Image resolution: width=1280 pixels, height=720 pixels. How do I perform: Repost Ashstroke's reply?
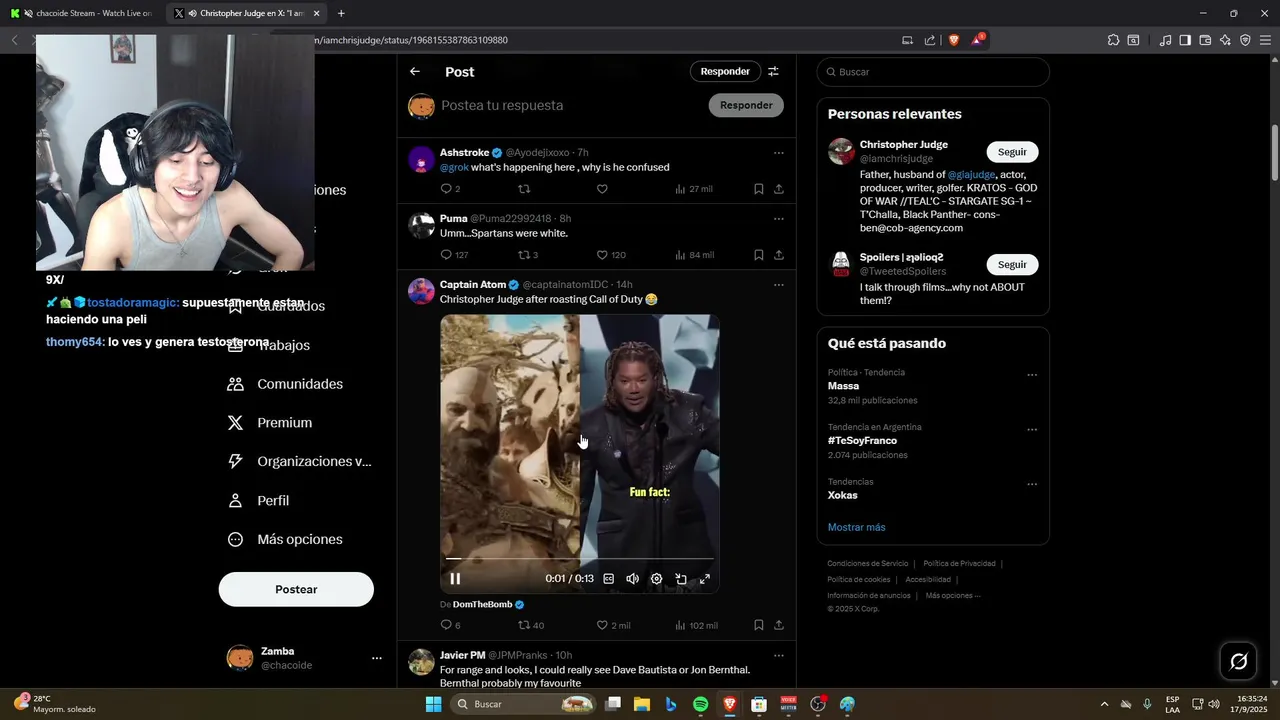523,189
